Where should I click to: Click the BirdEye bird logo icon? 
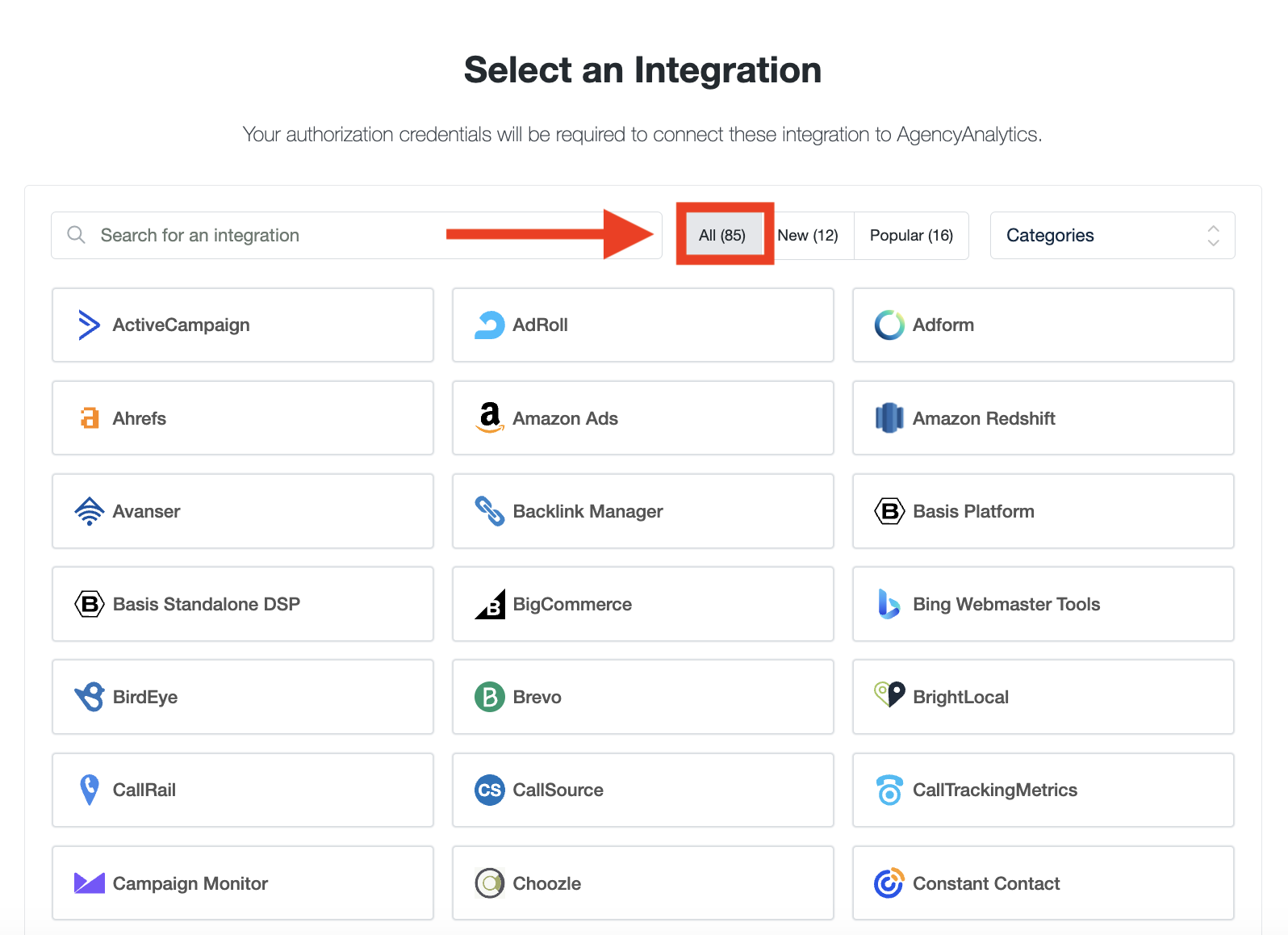[x=89, y=697]
